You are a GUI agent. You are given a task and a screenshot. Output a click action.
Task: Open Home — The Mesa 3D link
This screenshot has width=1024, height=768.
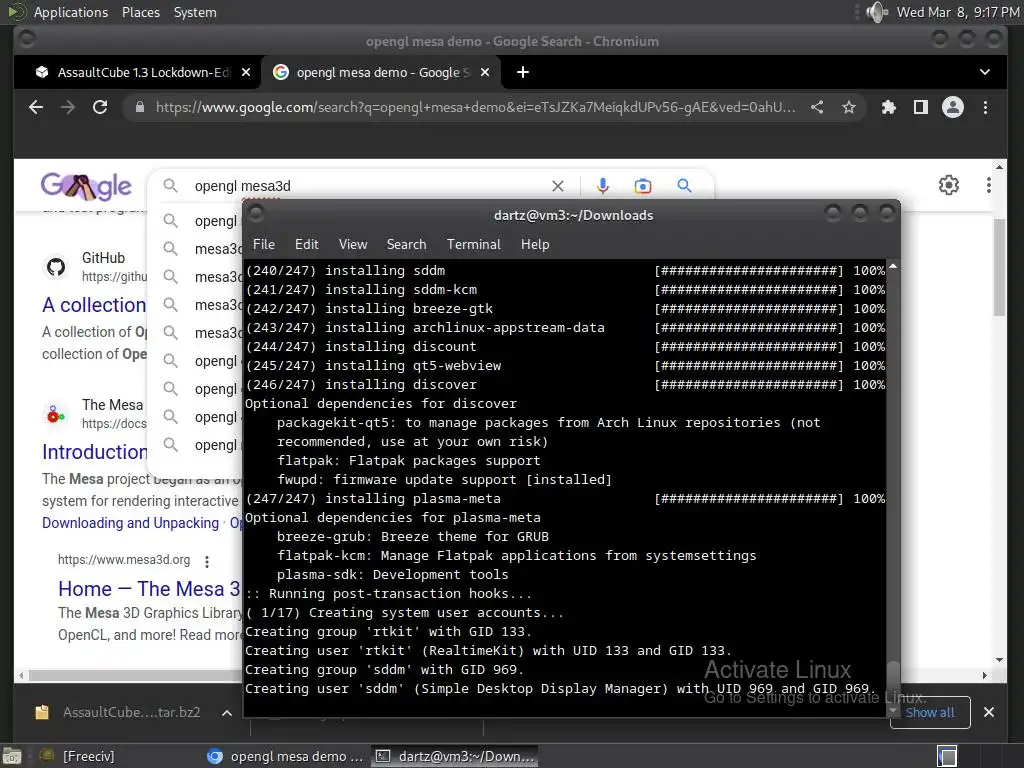click(150, 589)
